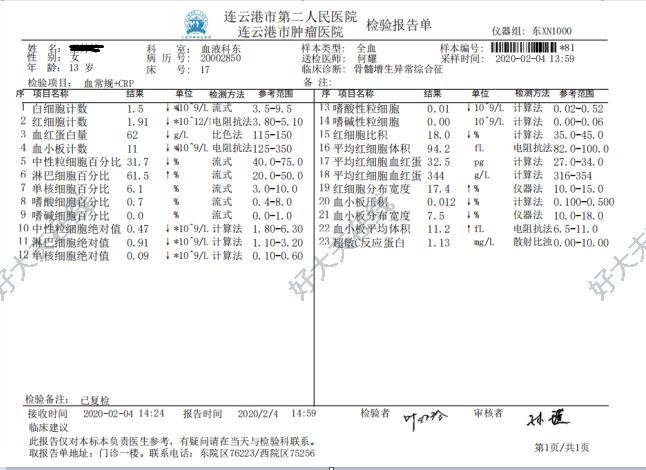Click the 淋巴细胞百分比 result 61.5
Image resolution: width=646 pixels, height=470 pixels.
point(138,176)
